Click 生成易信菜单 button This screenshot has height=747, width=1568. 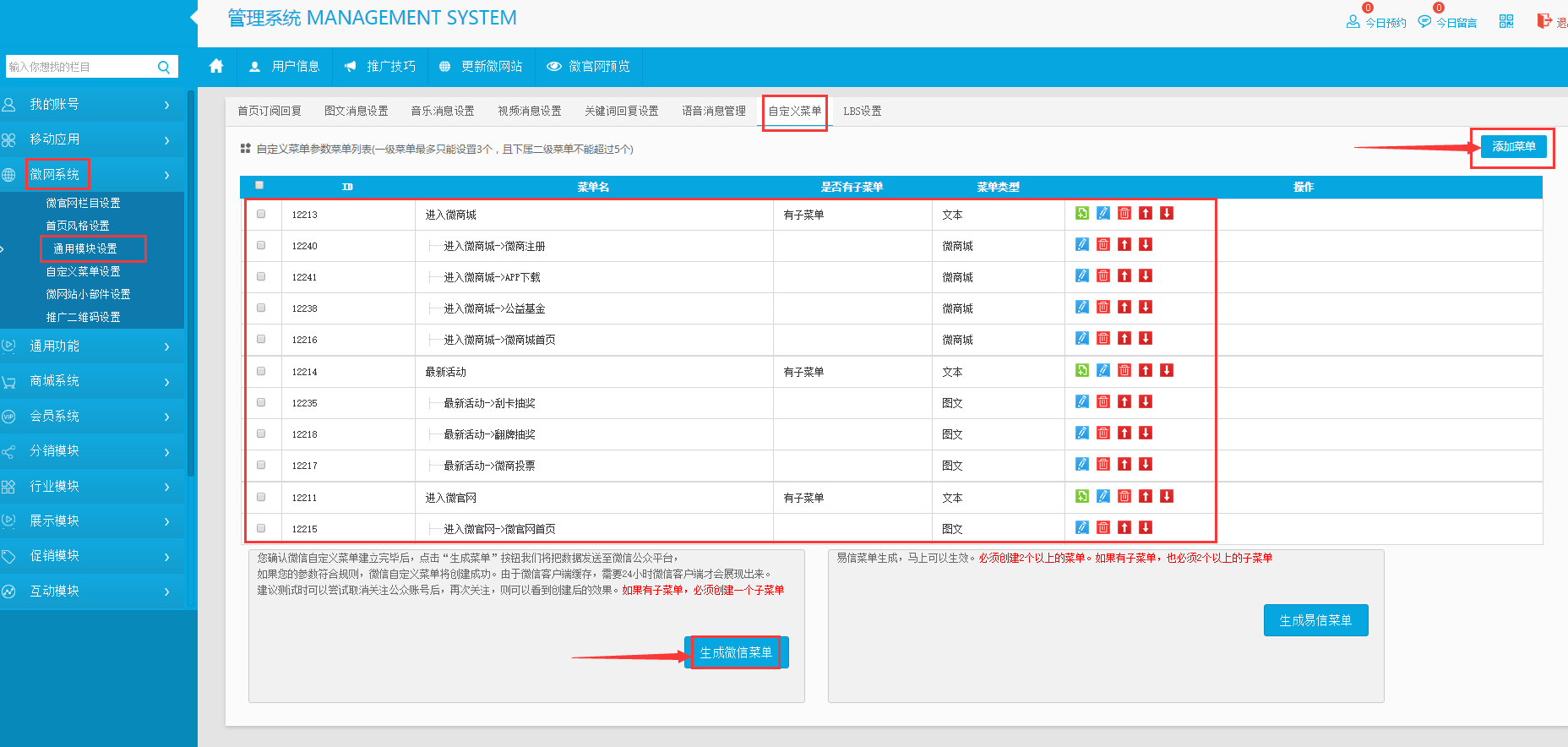(x=1316, y=620)
